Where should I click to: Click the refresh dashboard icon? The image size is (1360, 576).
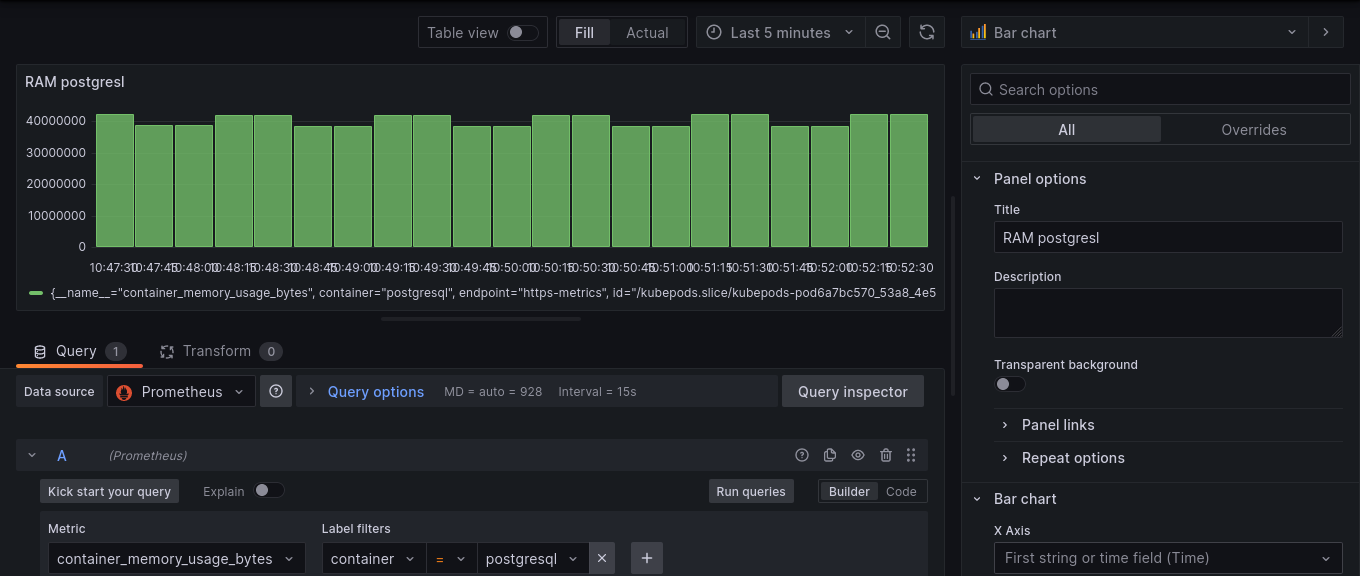(x=927, y=32)
